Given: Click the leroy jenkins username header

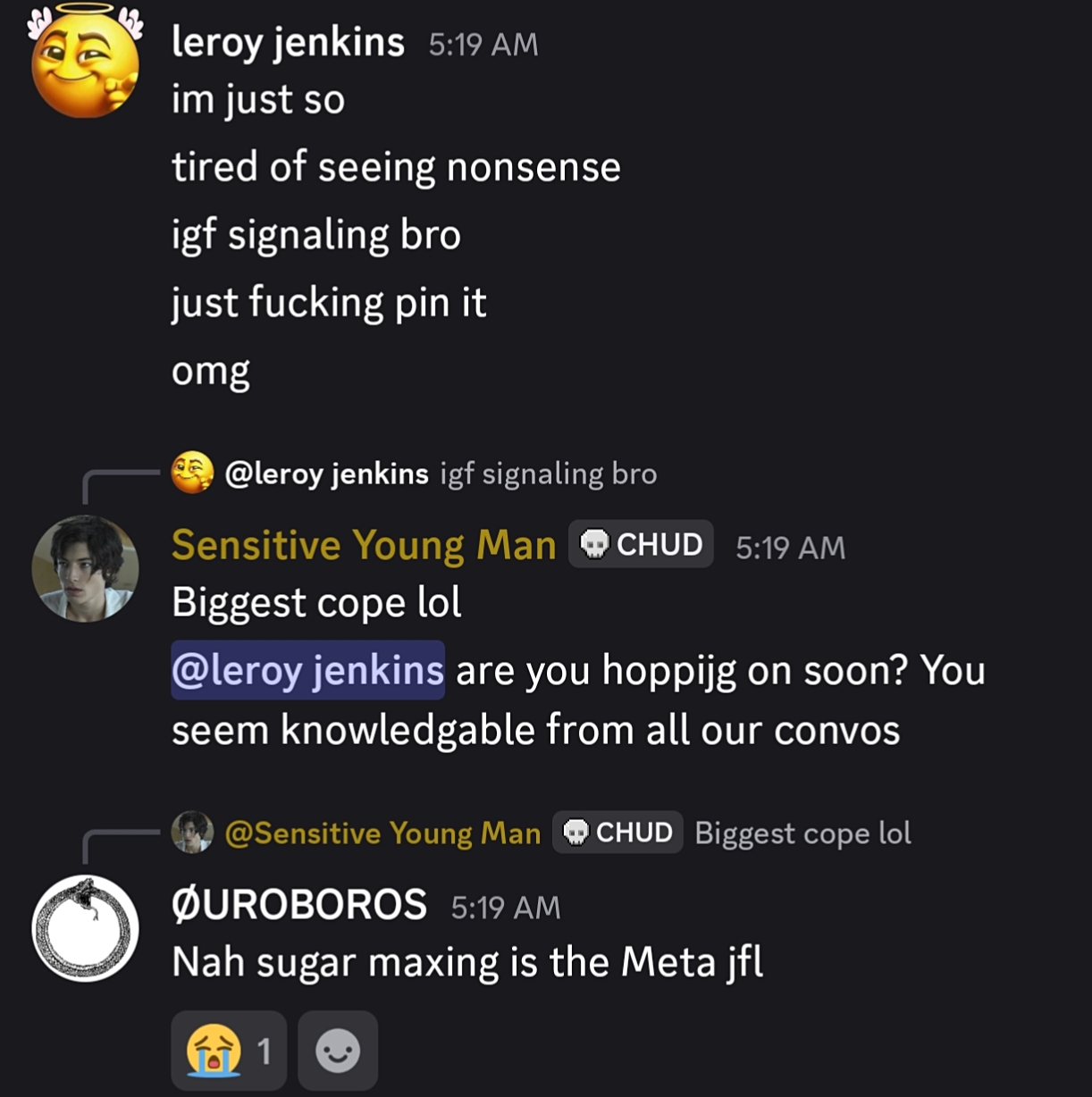Looking at the screenshot, I should point(288,42).
